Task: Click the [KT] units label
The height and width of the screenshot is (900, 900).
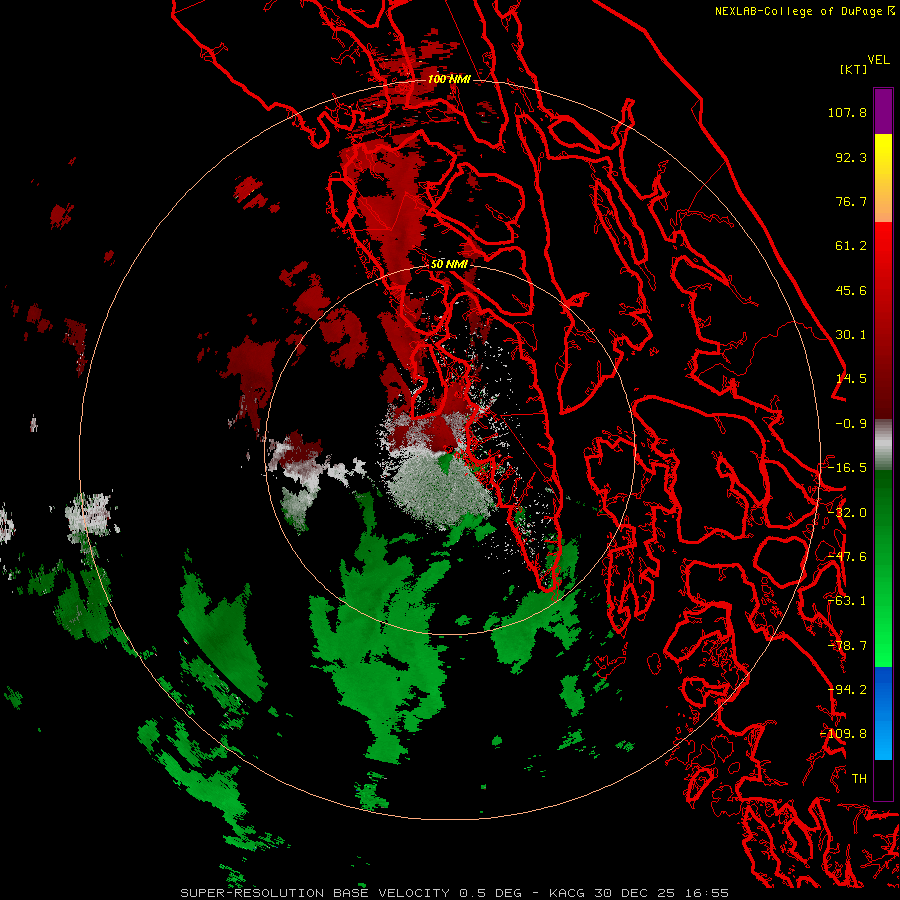Action: point(854,69)
